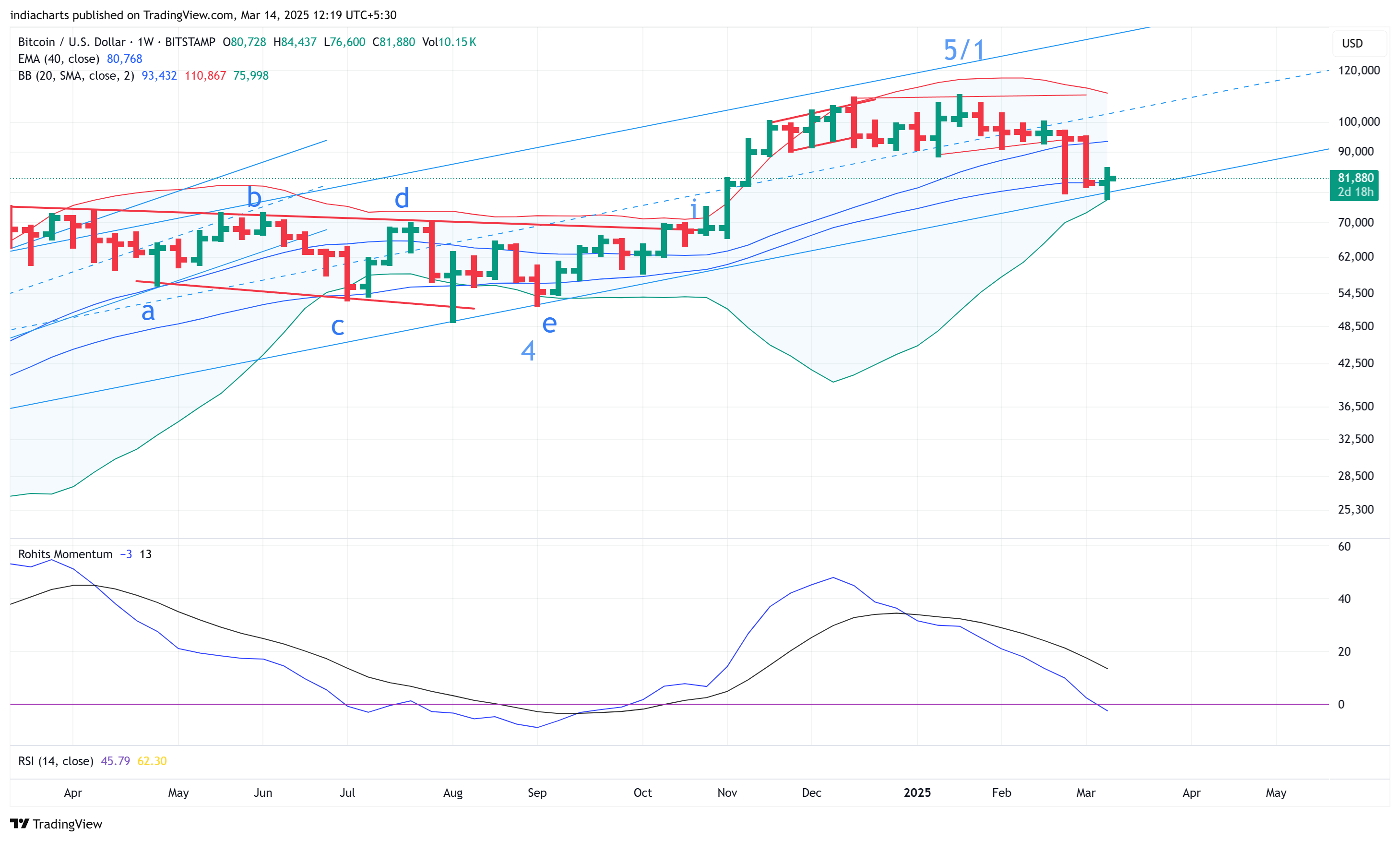Click the TradingView logo at bottom left

pos(56,823)
